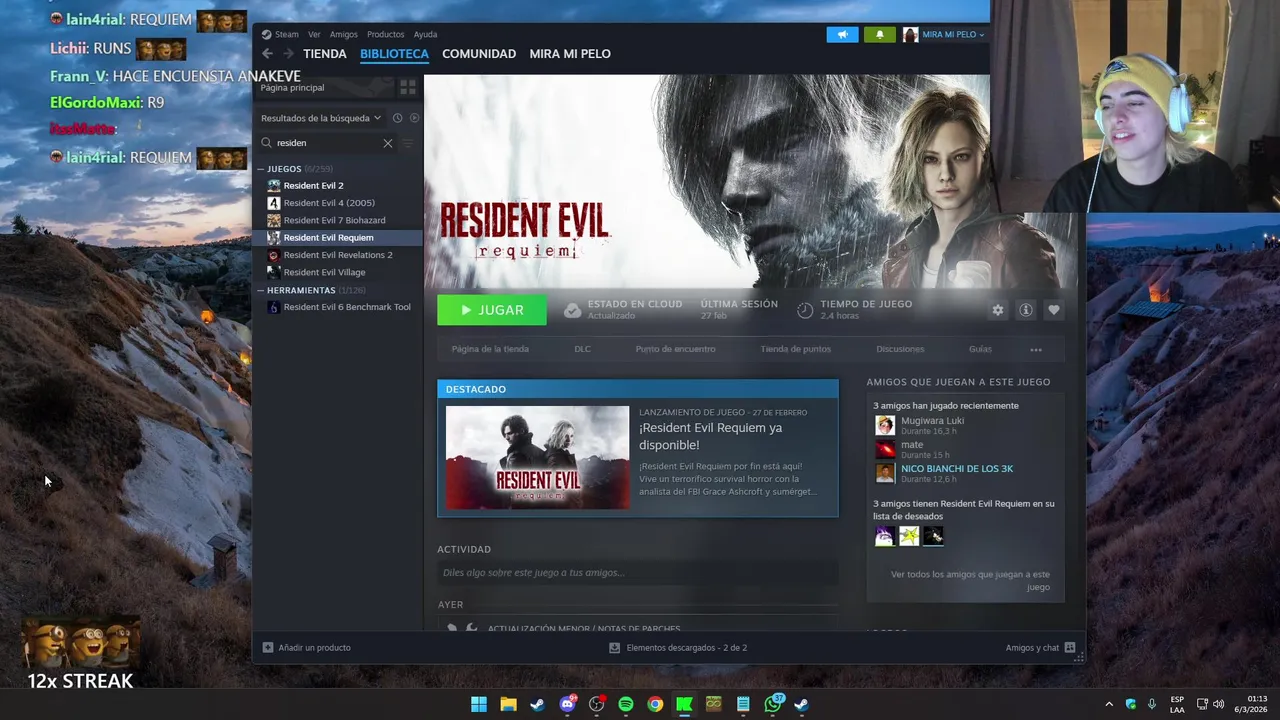Open Tienda de puntos link

tap(795, 349)
